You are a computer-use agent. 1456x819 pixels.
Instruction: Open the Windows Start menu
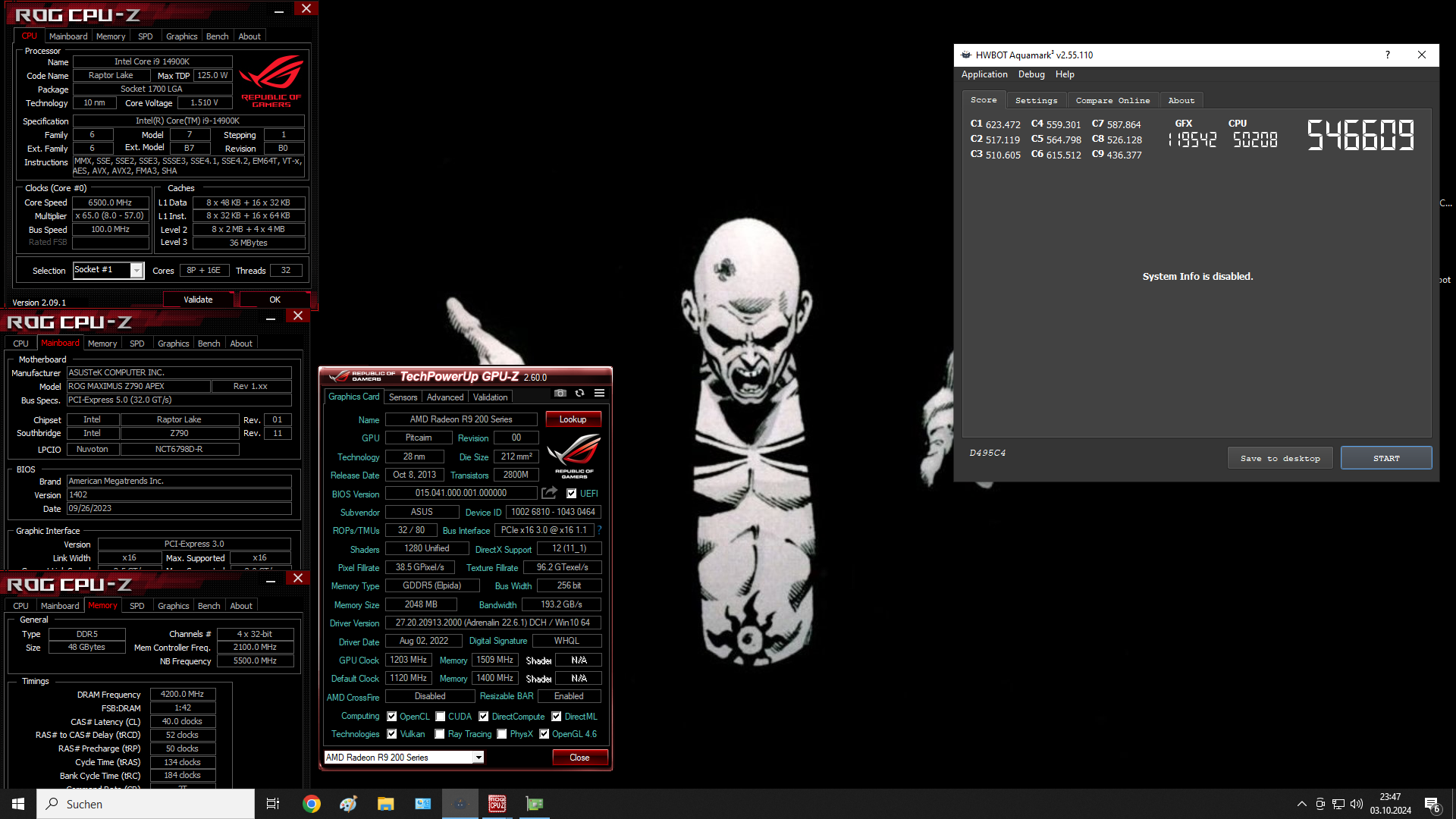18,804
